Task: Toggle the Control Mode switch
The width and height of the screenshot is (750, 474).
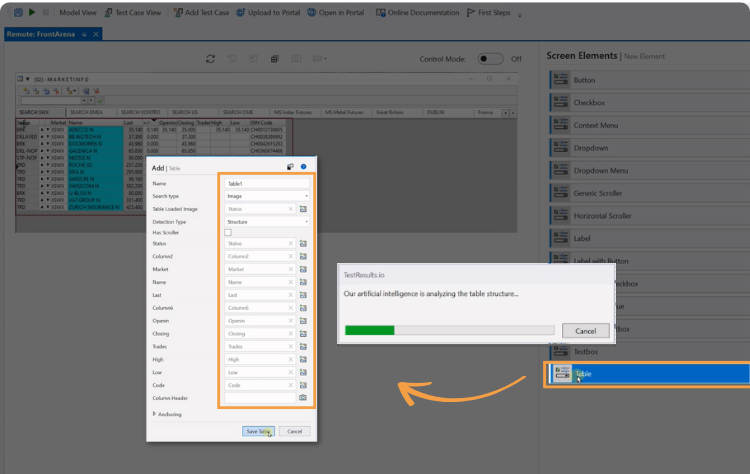Action: pos(490,59)
